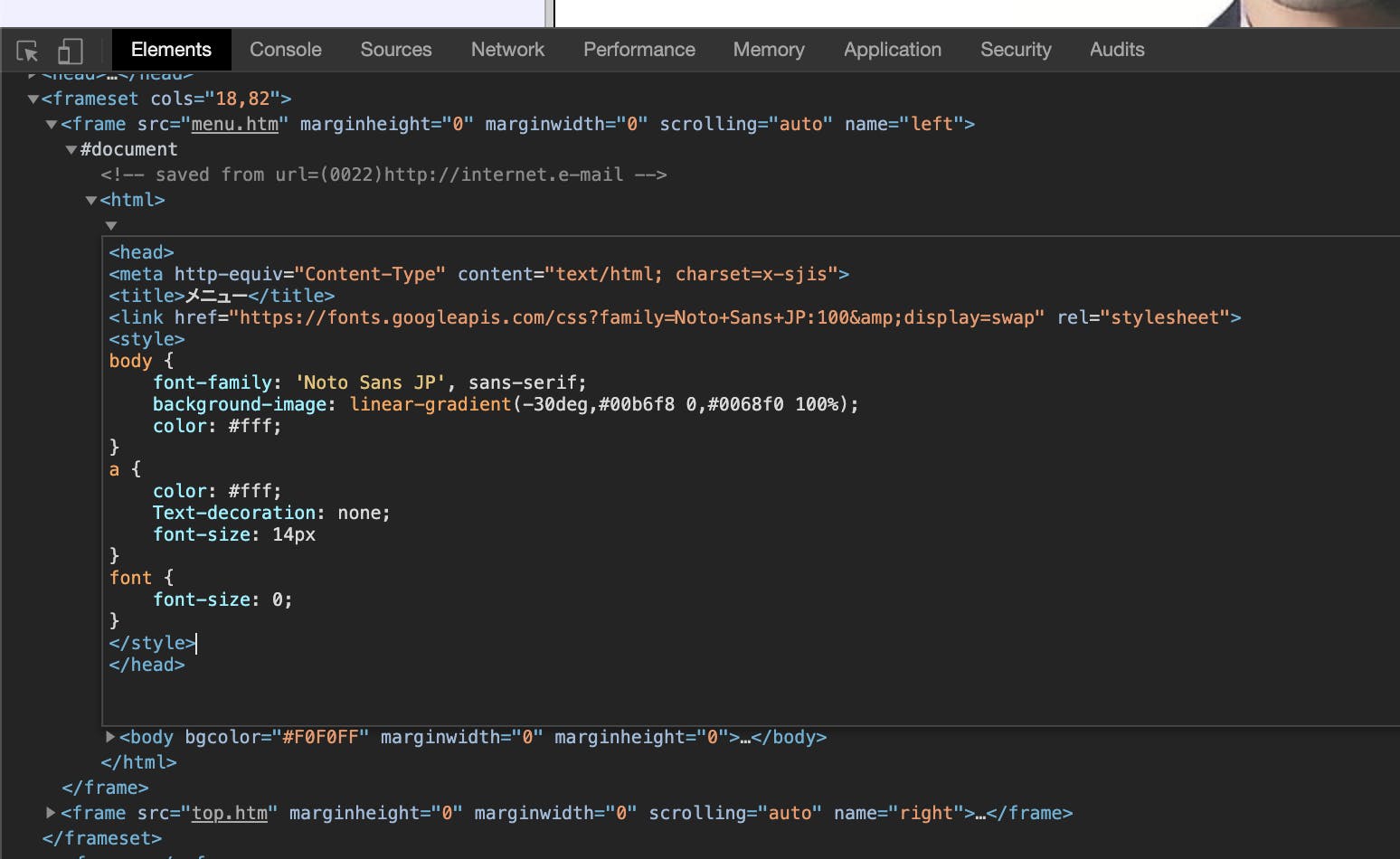The image size is (1400, 859).
Task: Click the opening style tag line
Action: [x=147, y=339]
